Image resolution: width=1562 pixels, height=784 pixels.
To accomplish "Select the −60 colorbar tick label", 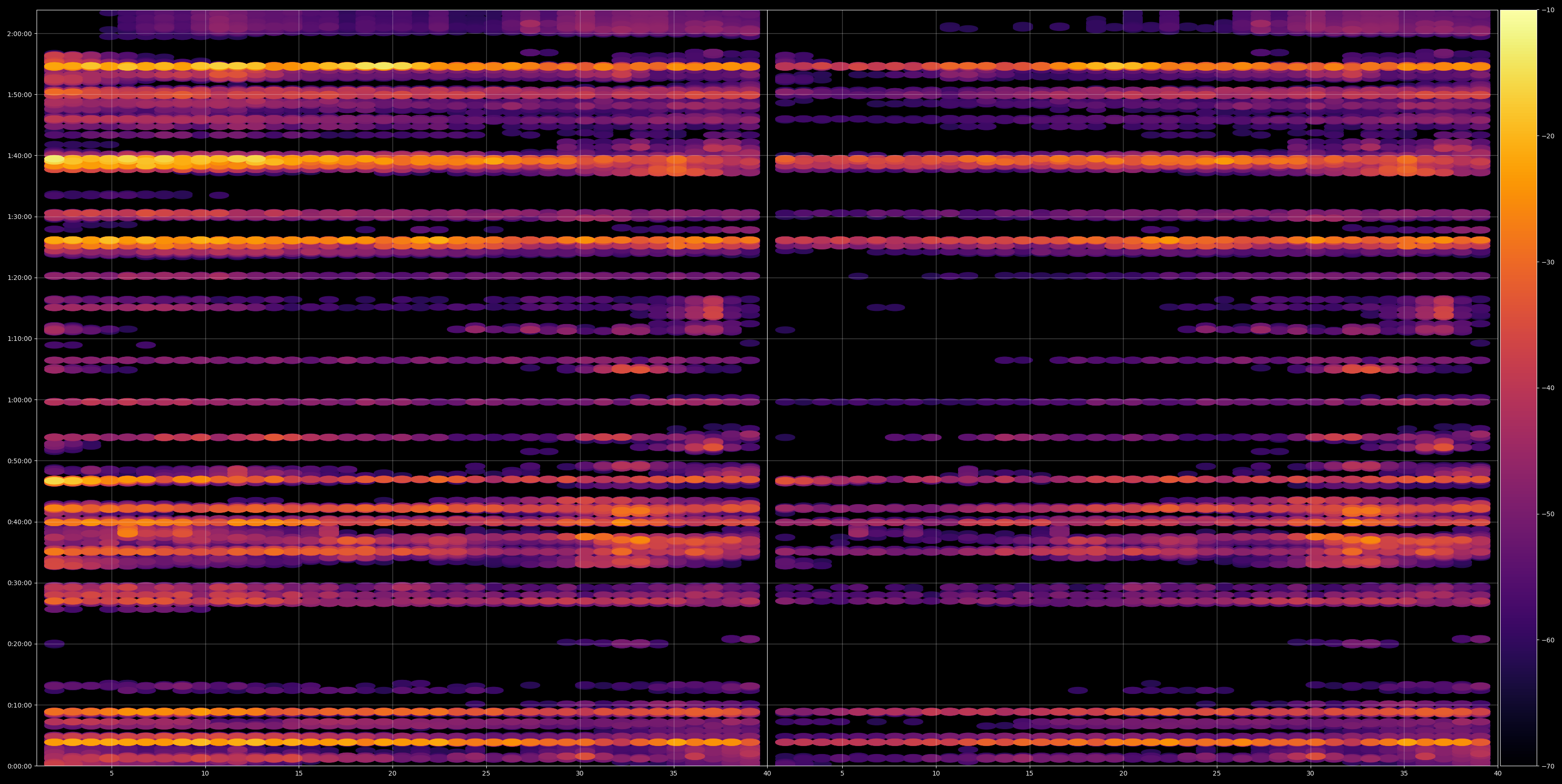I will click(1548, 641).
